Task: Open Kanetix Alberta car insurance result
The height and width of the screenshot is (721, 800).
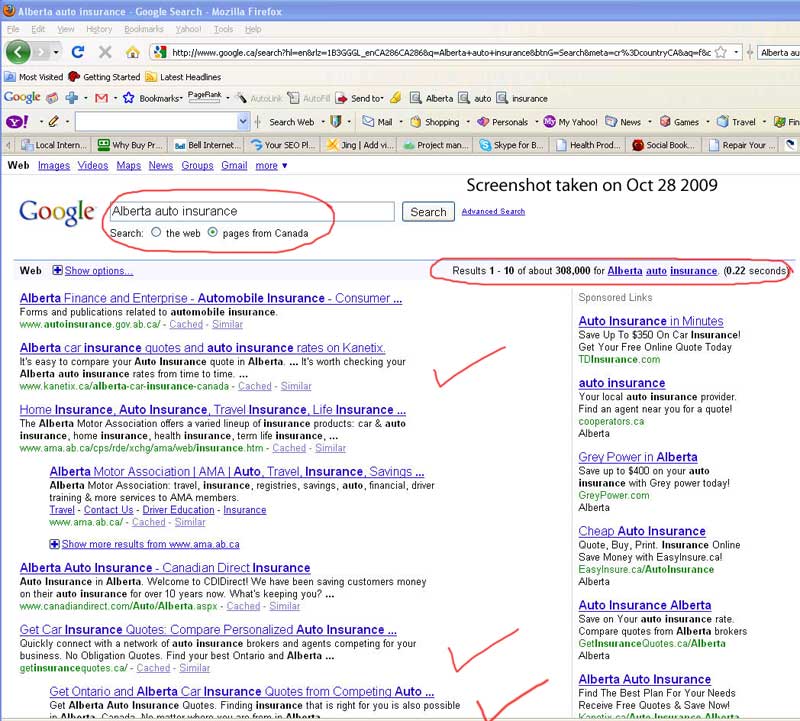Action: click(202, 347)
